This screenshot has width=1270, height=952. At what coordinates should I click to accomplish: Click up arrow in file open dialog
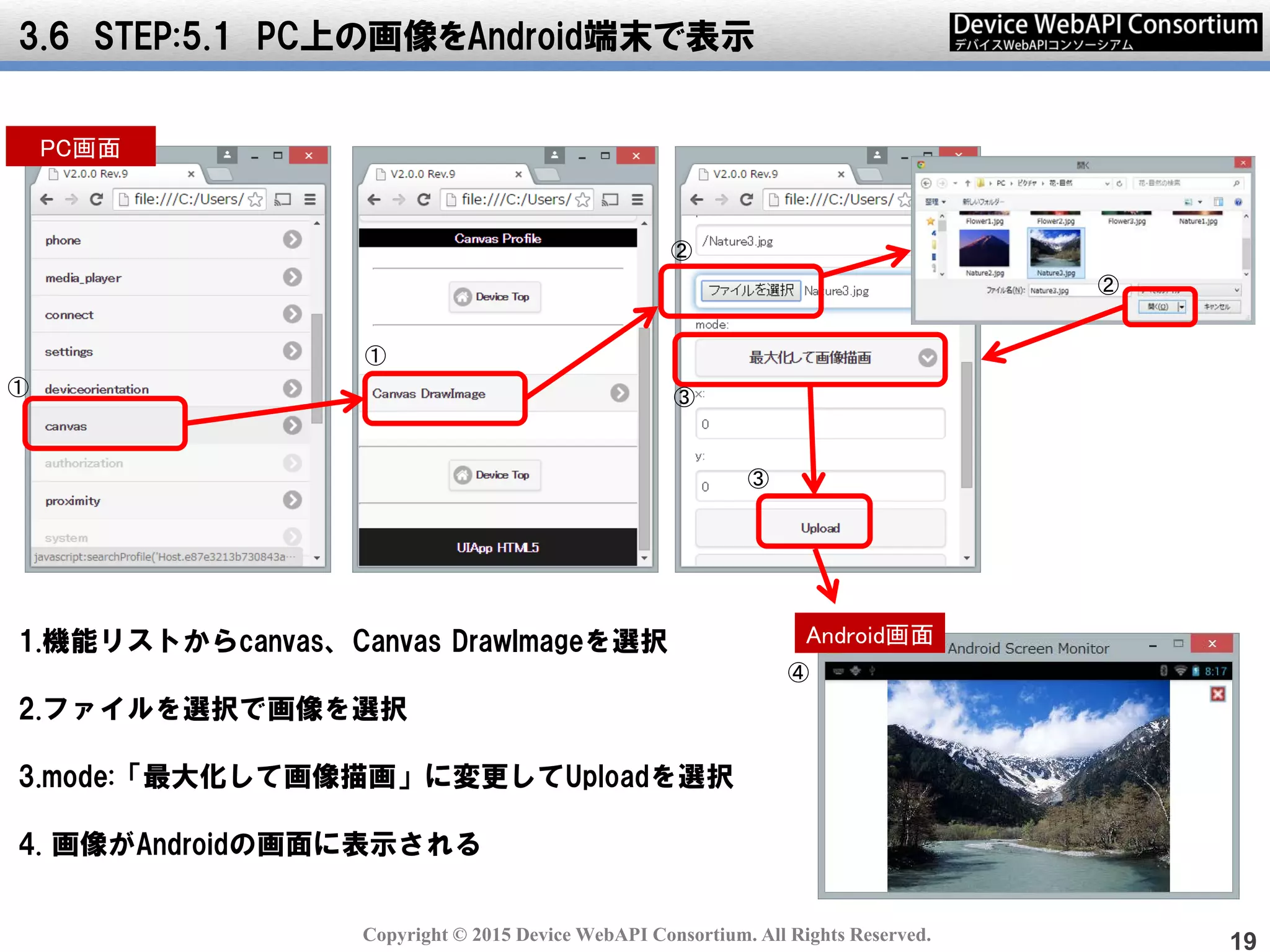coord(967,183)
